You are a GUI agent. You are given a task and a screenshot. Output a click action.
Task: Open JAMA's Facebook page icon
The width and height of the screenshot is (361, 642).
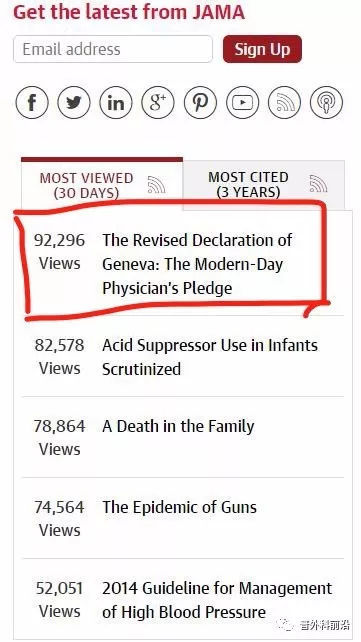pos(32,102)
